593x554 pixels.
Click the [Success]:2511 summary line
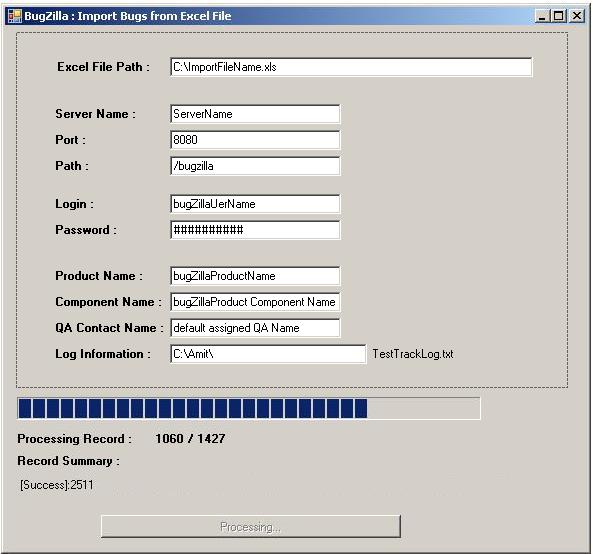[57, 485]
